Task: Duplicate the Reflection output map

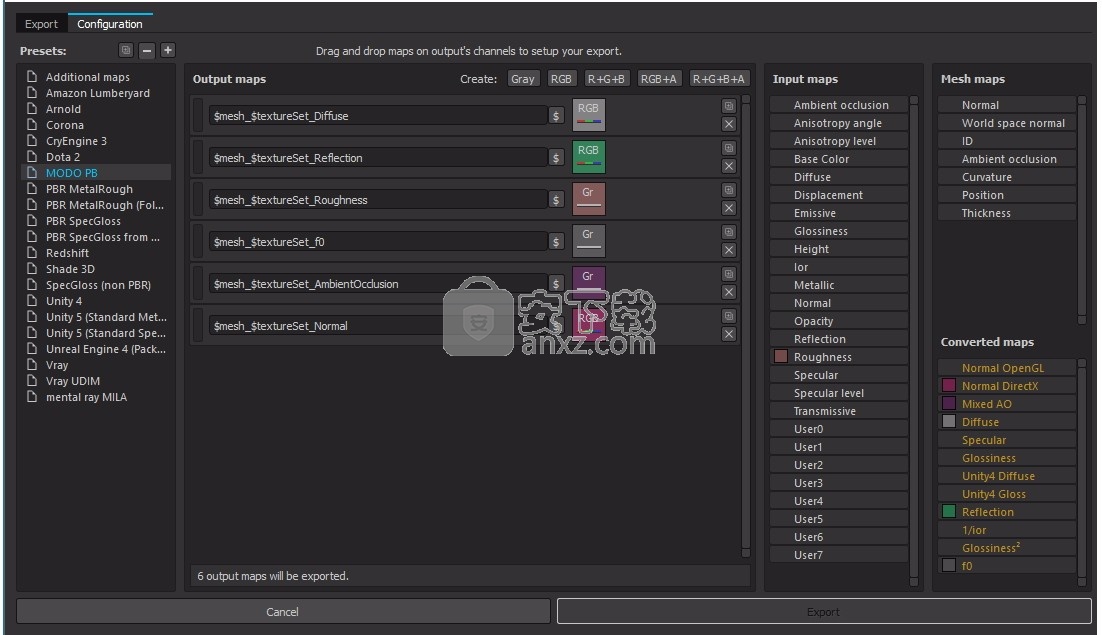Action: point(729,148)
